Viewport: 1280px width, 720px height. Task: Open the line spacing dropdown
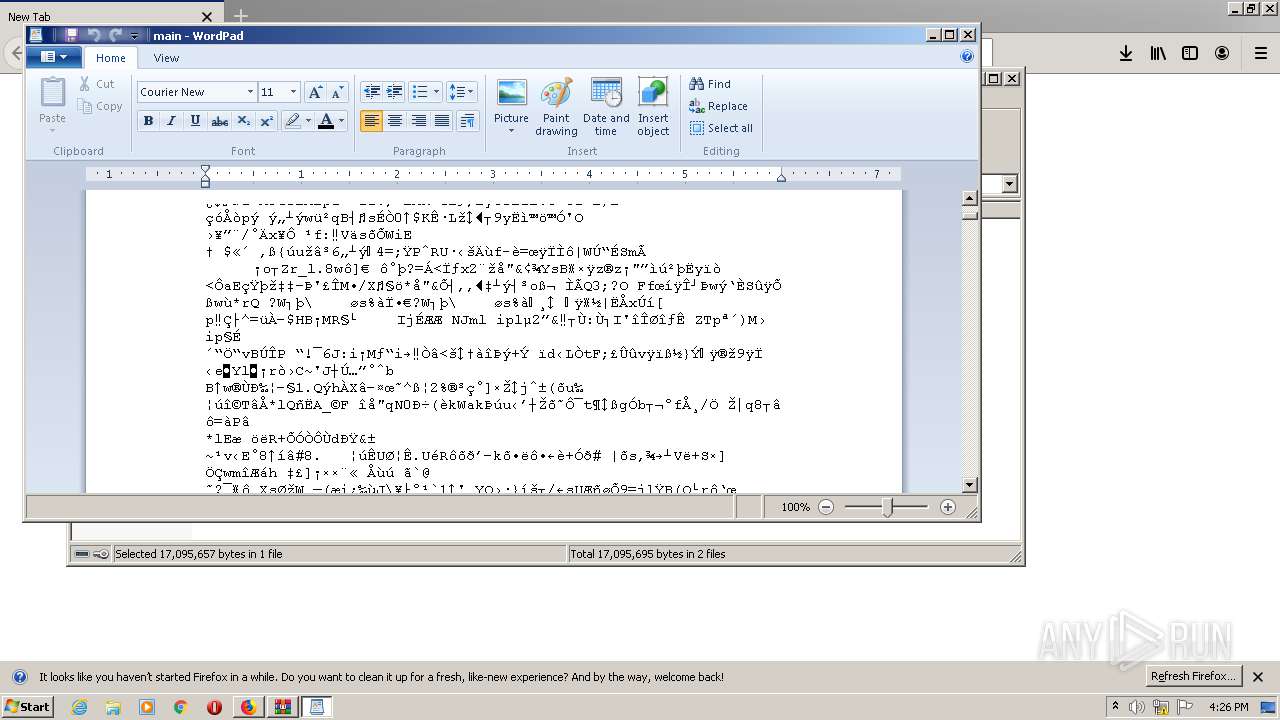coord(461,92)
